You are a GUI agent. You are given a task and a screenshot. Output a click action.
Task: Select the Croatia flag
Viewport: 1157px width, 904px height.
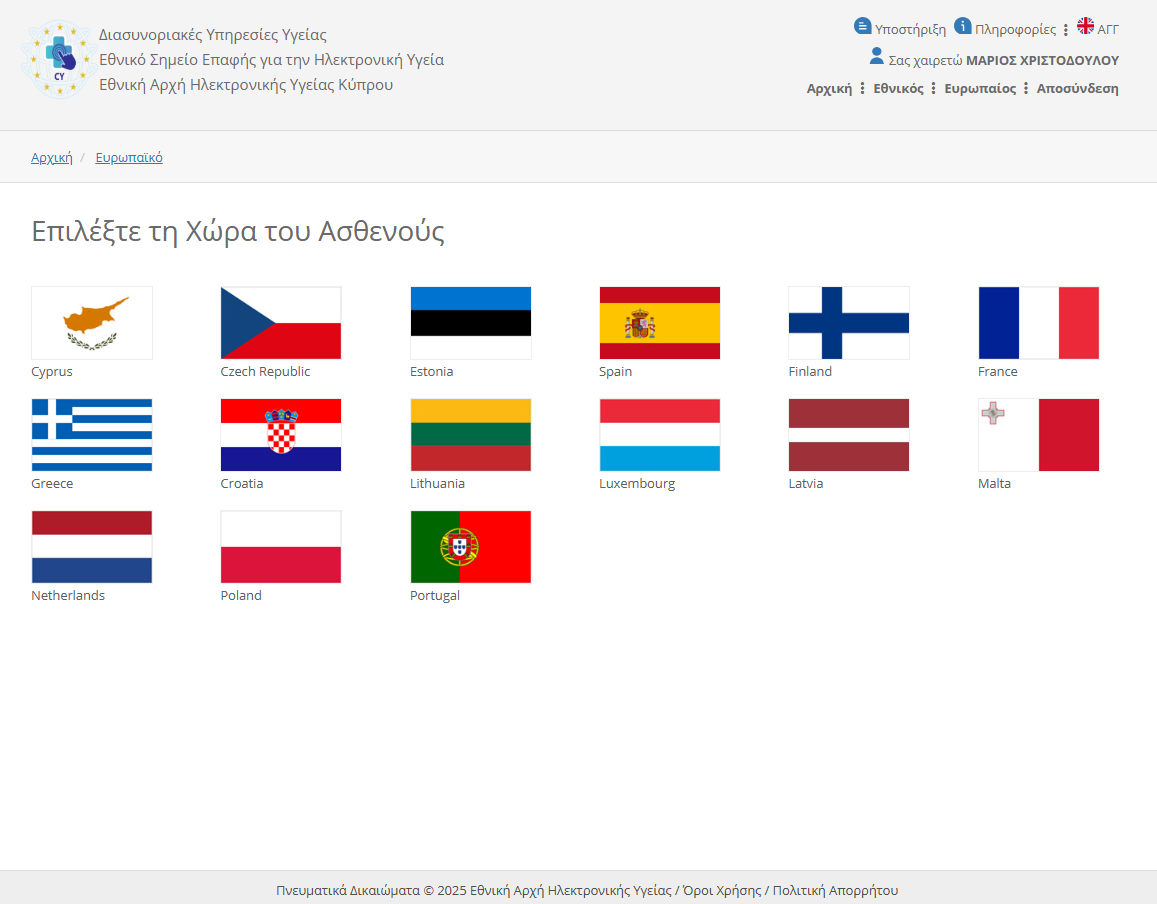[281, 435]
